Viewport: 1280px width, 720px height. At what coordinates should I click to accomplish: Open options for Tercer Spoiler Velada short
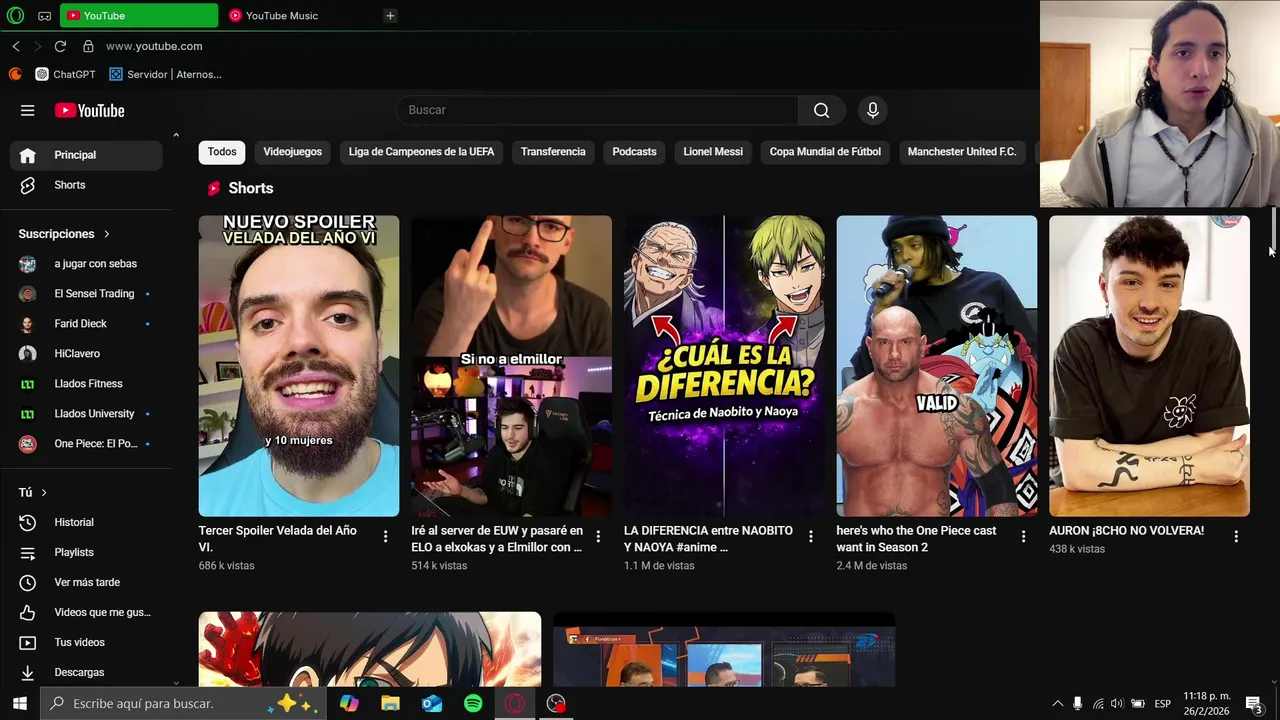385,537
